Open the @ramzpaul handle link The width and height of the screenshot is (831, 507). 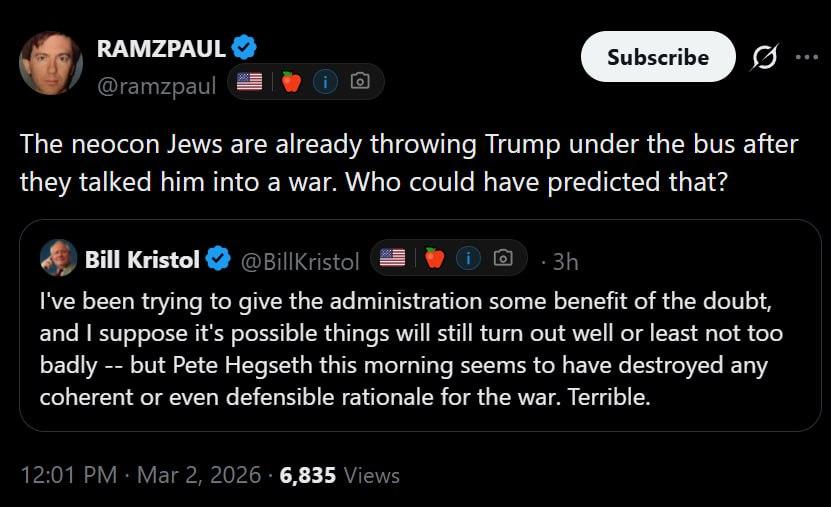(x=156, y=86)
